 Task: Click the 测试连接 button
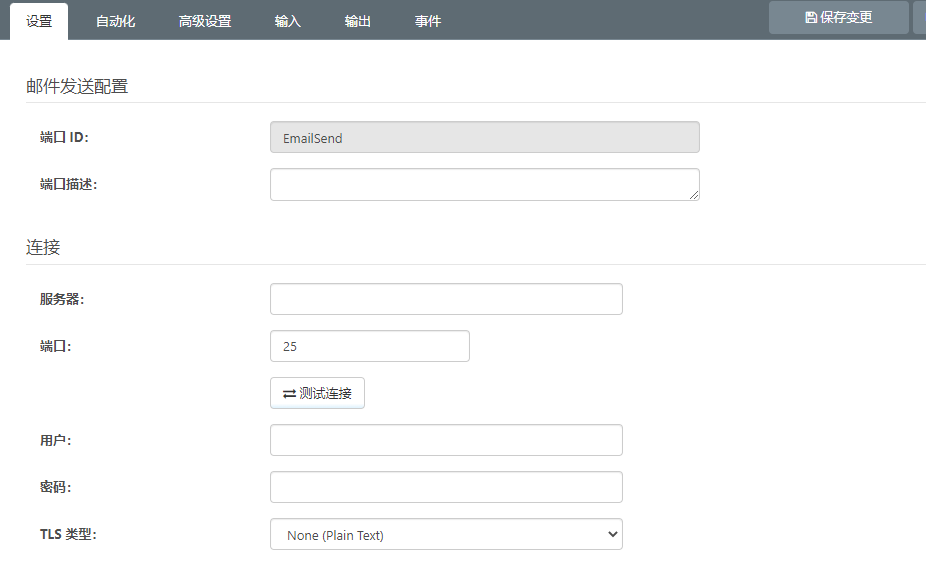coord(317,393)
